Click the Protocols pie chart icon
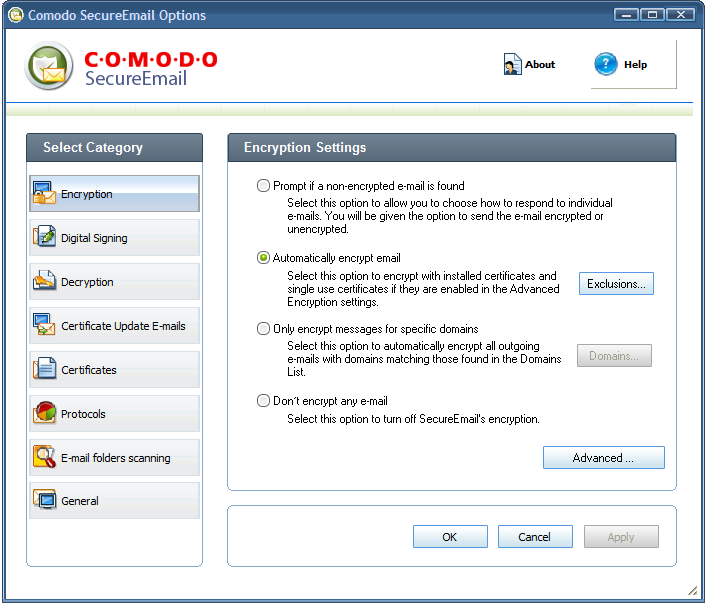706x605 pixels. pyautogui.click(x=44, y=413)
